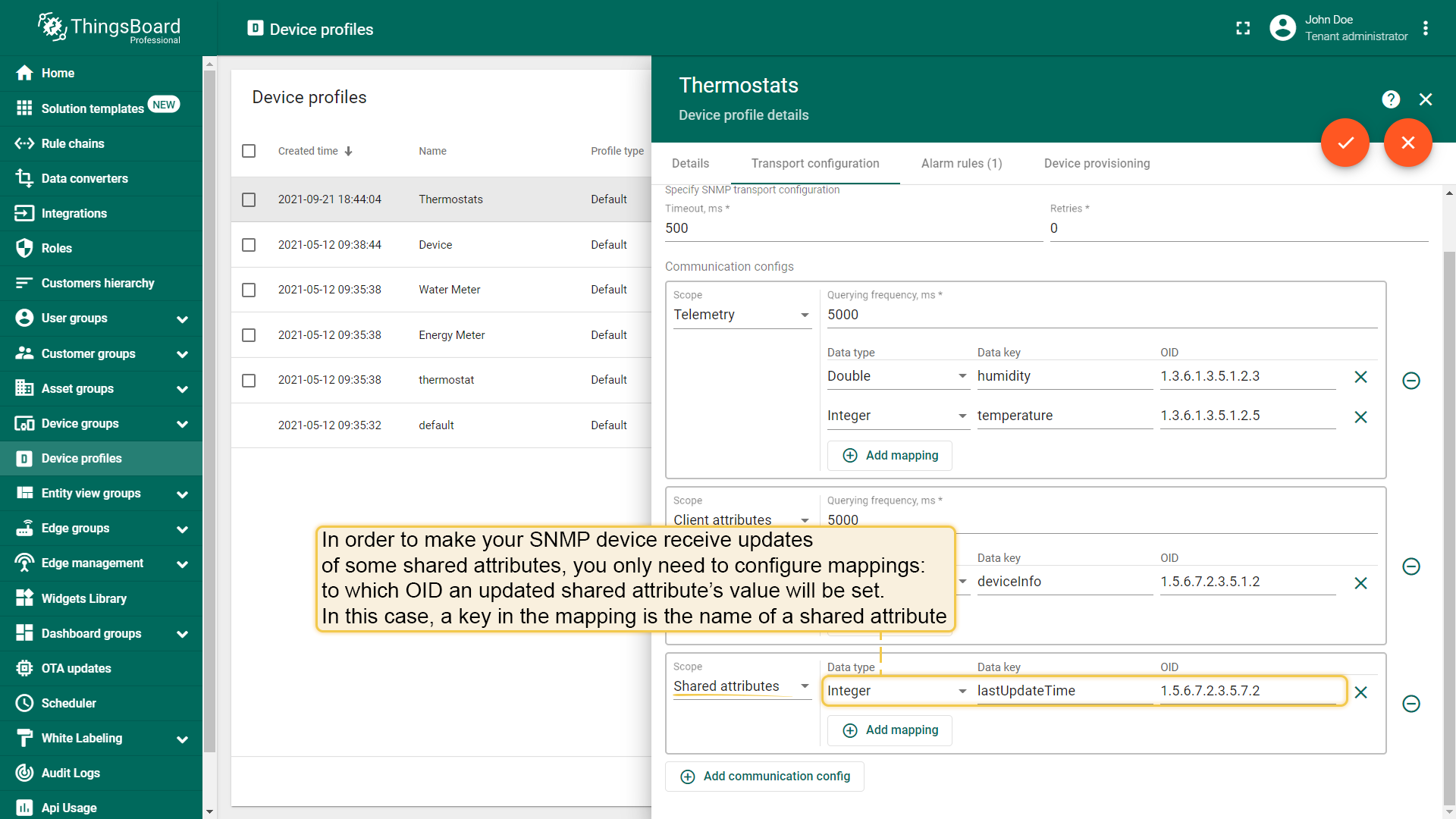The height and width of the screenshot is (819, 1456).
Task: Select the Water Meter row checkbox
Action: (x=249, y=290)
